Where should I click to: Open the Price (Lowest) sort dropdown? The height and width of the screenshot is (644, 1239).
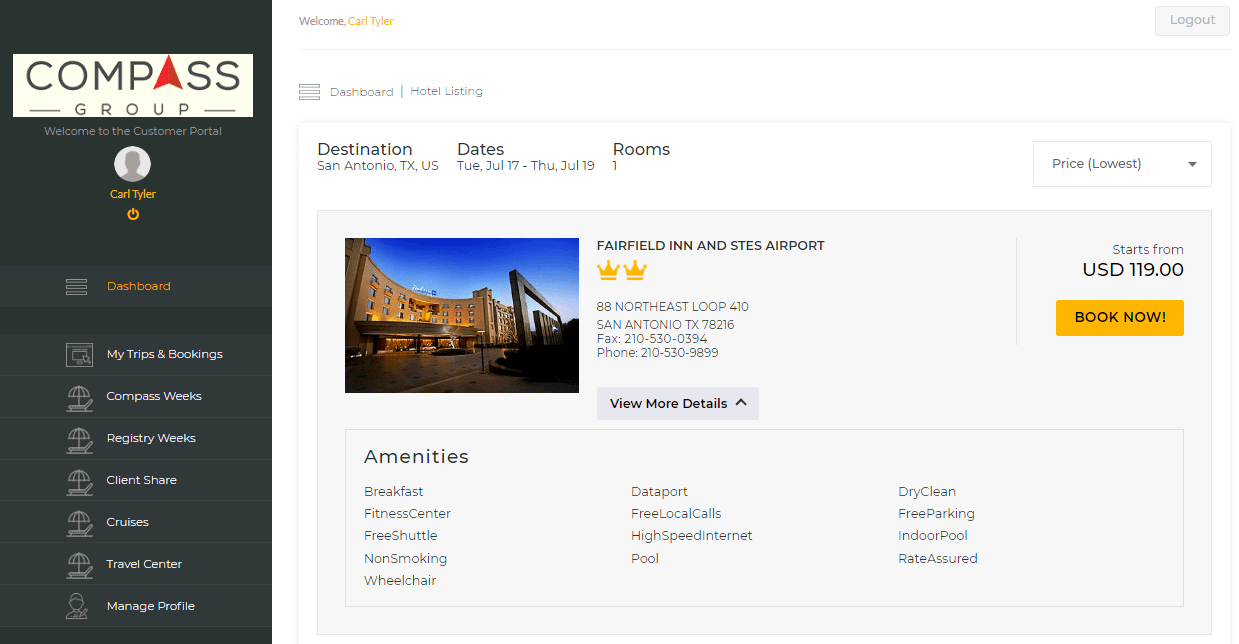(x=1121, y=164)
